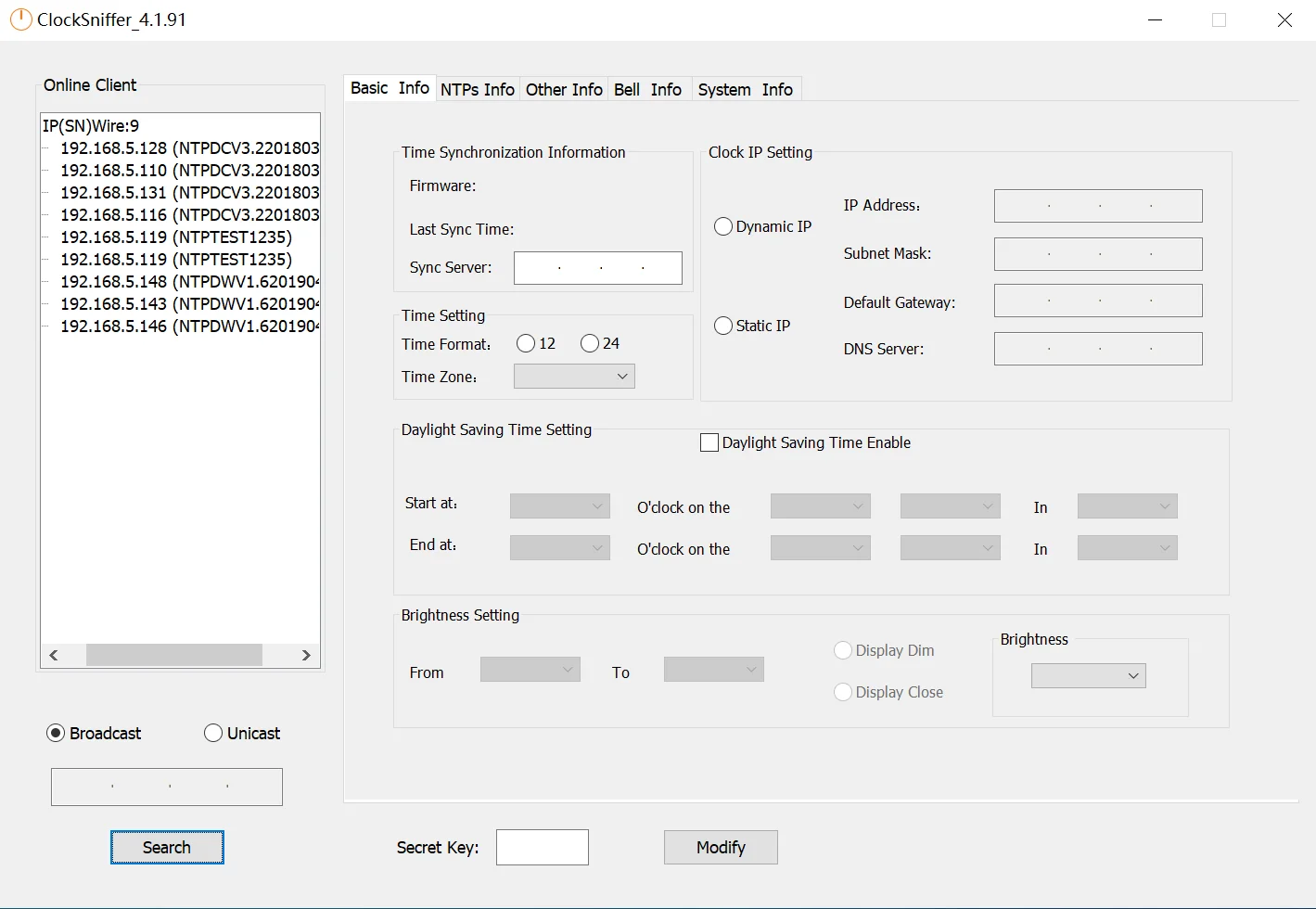1316x909 pixels.
Task: Click the ClockSniffer app icon in title bar
Action: [x=19, y=19]
